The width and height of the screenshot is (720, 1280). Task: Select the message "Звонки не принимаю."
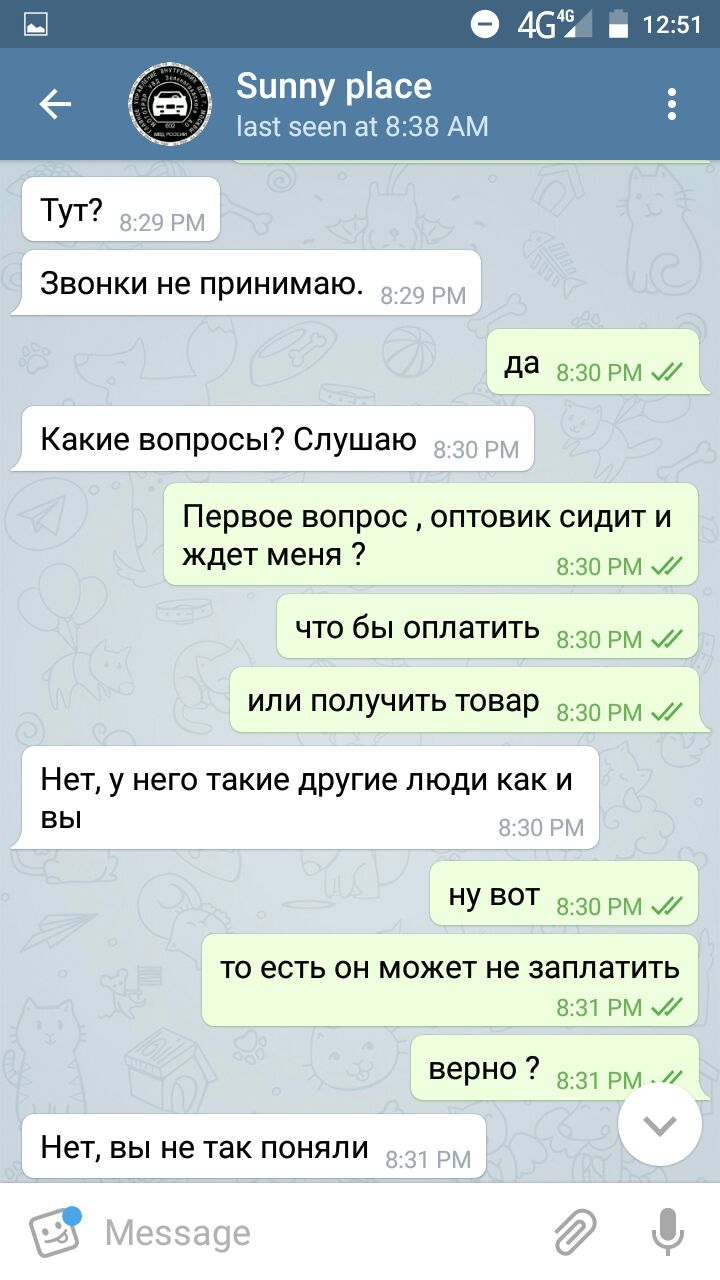247,283
